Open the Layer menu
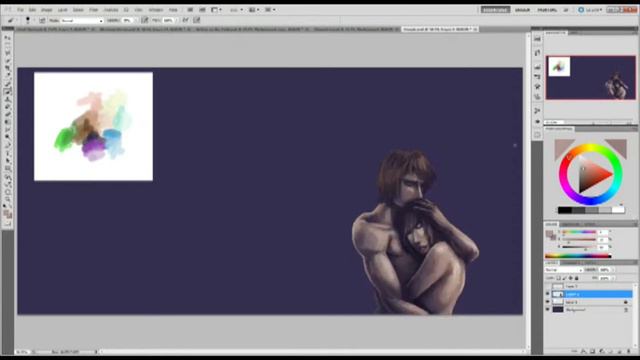This screenshot has width=640, height=360. (x=62, y=10)
